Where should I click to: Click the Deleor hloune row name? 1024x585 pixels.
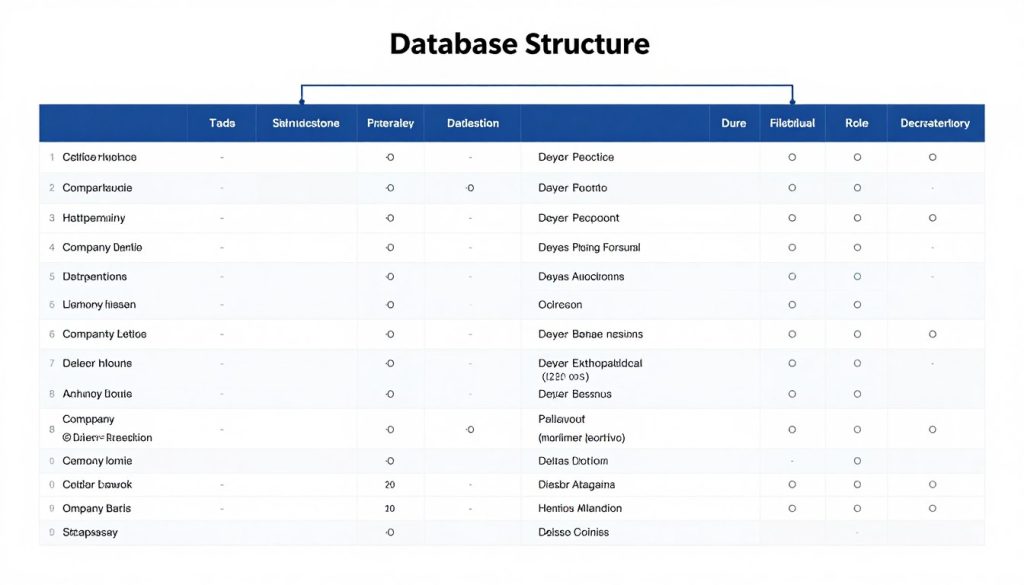(97, 363)
